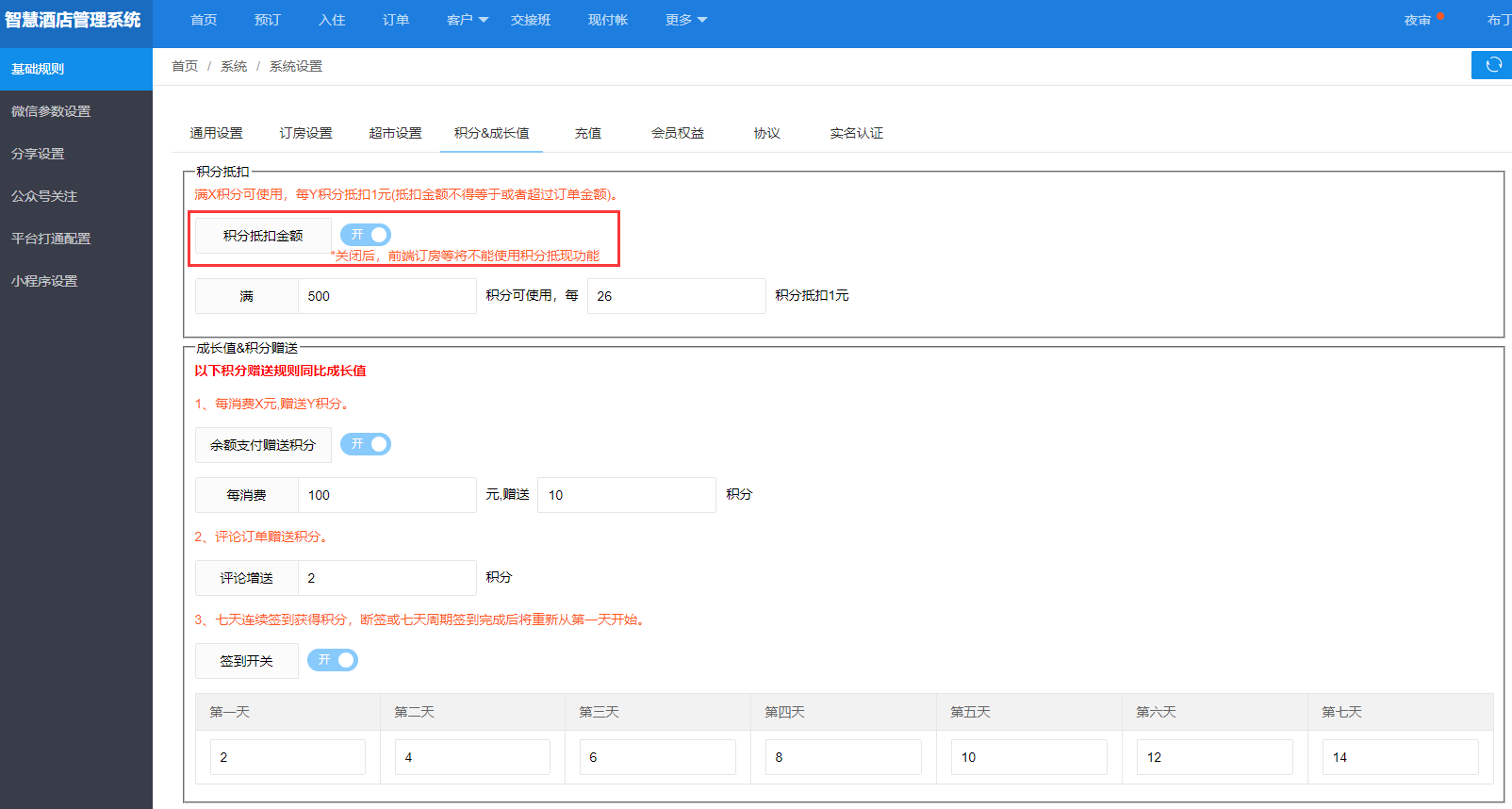1512x809 pixels.
Task: Open the 预订 menu
Action: [268, 20]
